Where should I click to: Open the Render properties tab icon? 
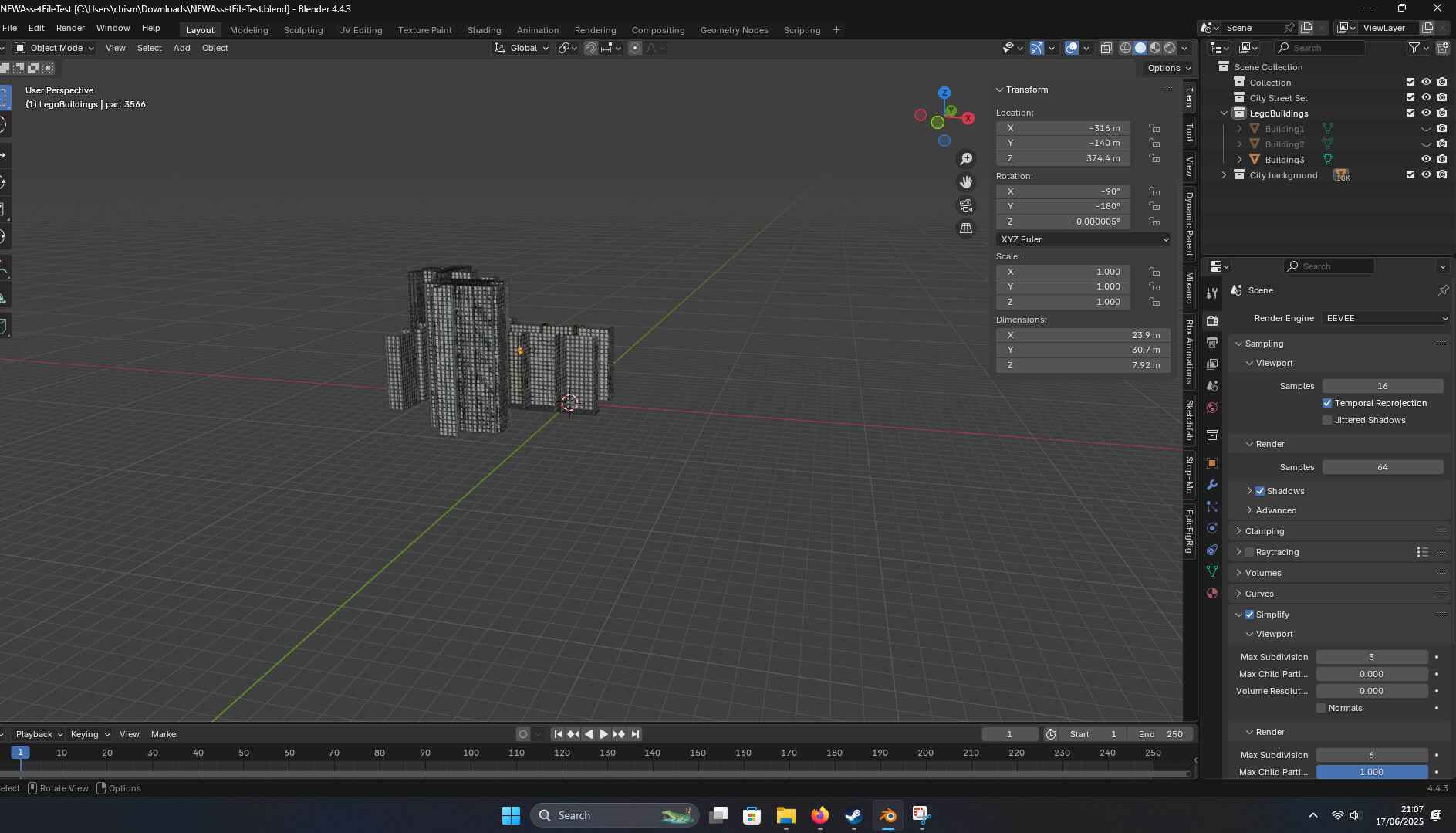point(1212,320)
